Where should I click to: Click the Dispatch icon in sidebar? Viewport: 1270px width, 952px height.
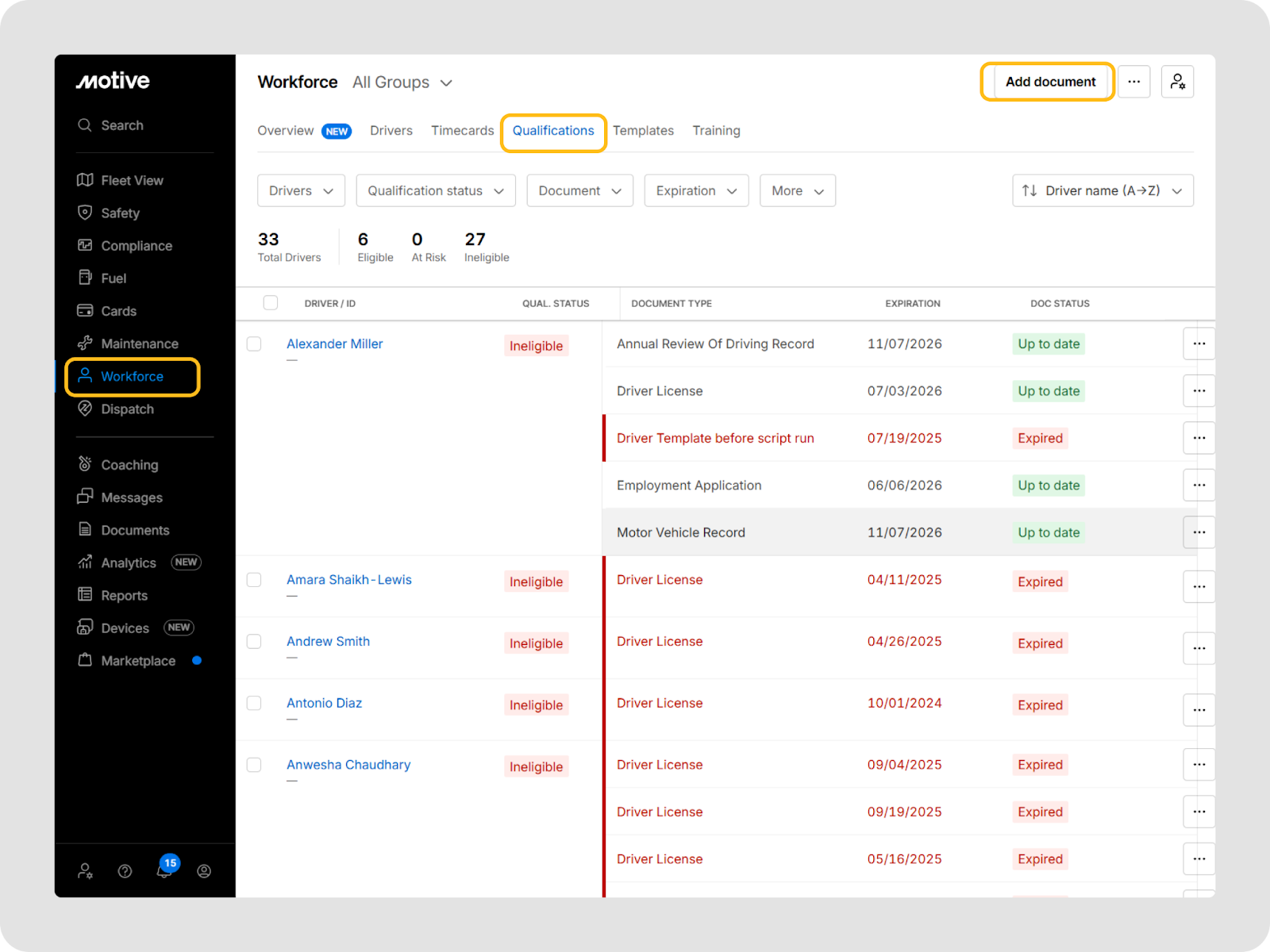pyautogui.click(x=85, y=409)
